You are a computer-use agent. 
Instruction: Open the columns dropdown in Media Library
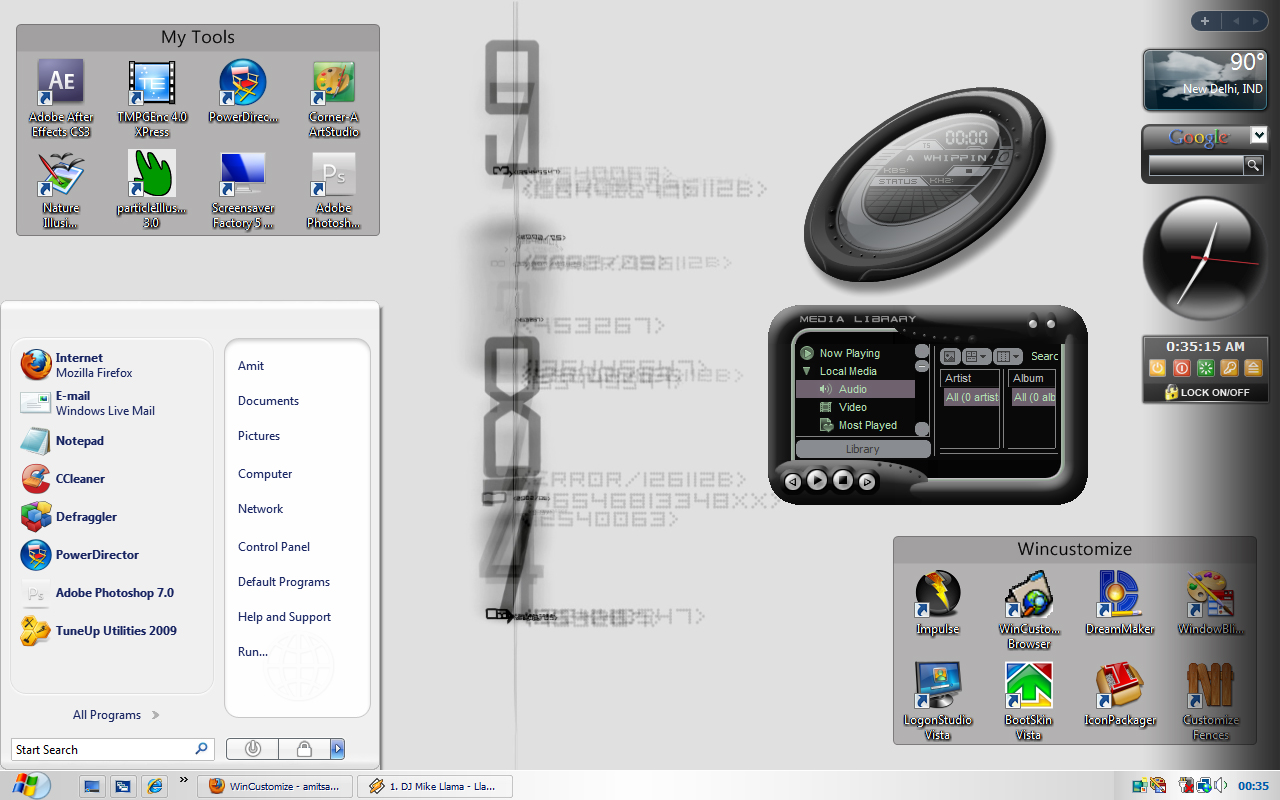click(x=1008, y=356)
